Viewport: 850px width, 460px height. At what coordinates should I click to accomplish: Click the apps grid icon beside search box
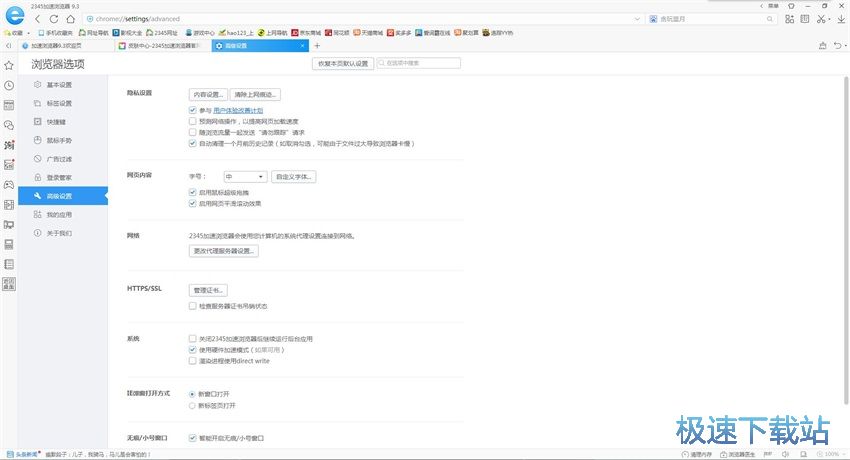[789, 19]
